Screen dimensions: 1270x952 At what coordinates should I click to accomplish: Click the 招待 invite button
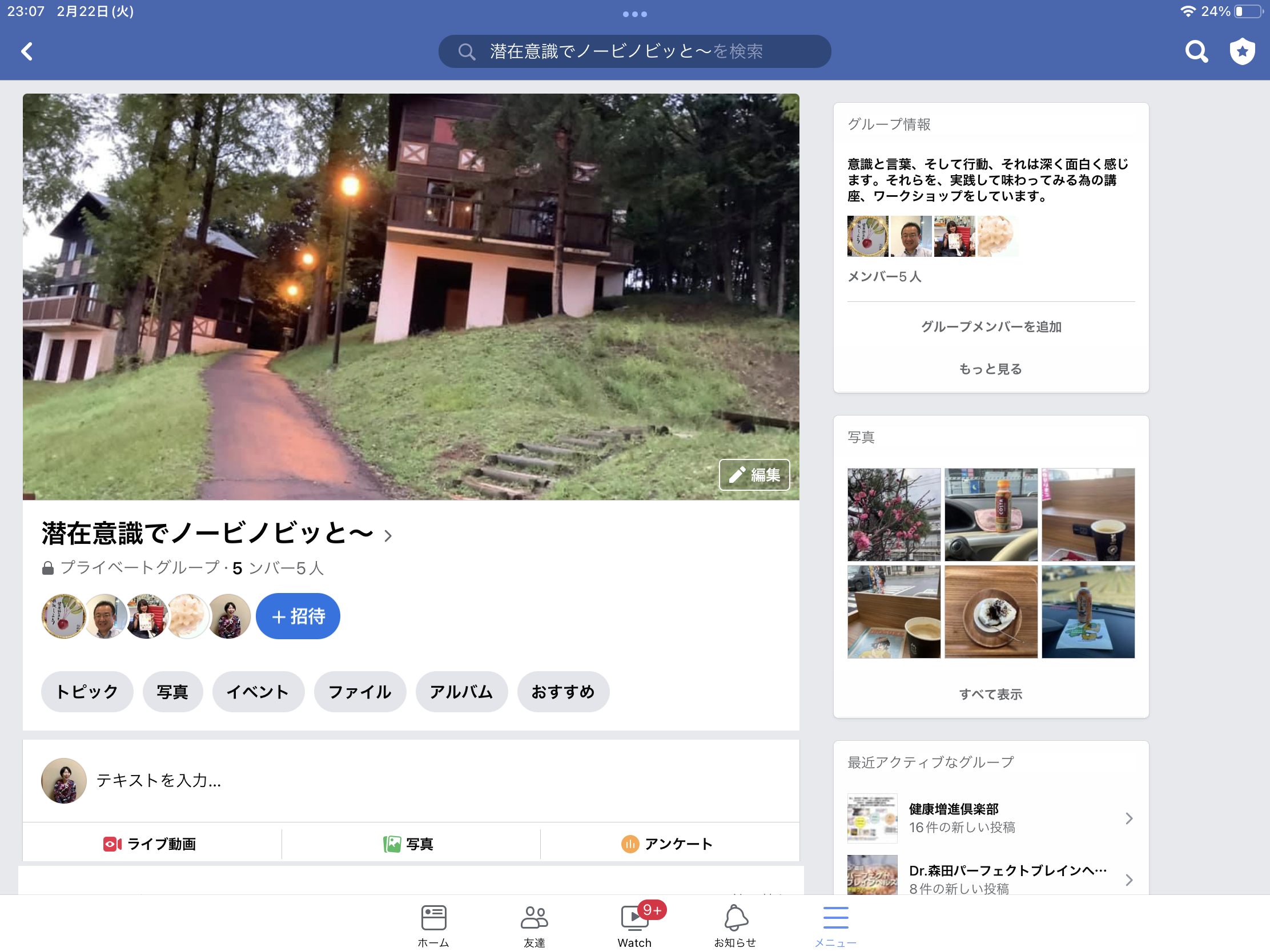pyautogui.click(x=298, y=616)
